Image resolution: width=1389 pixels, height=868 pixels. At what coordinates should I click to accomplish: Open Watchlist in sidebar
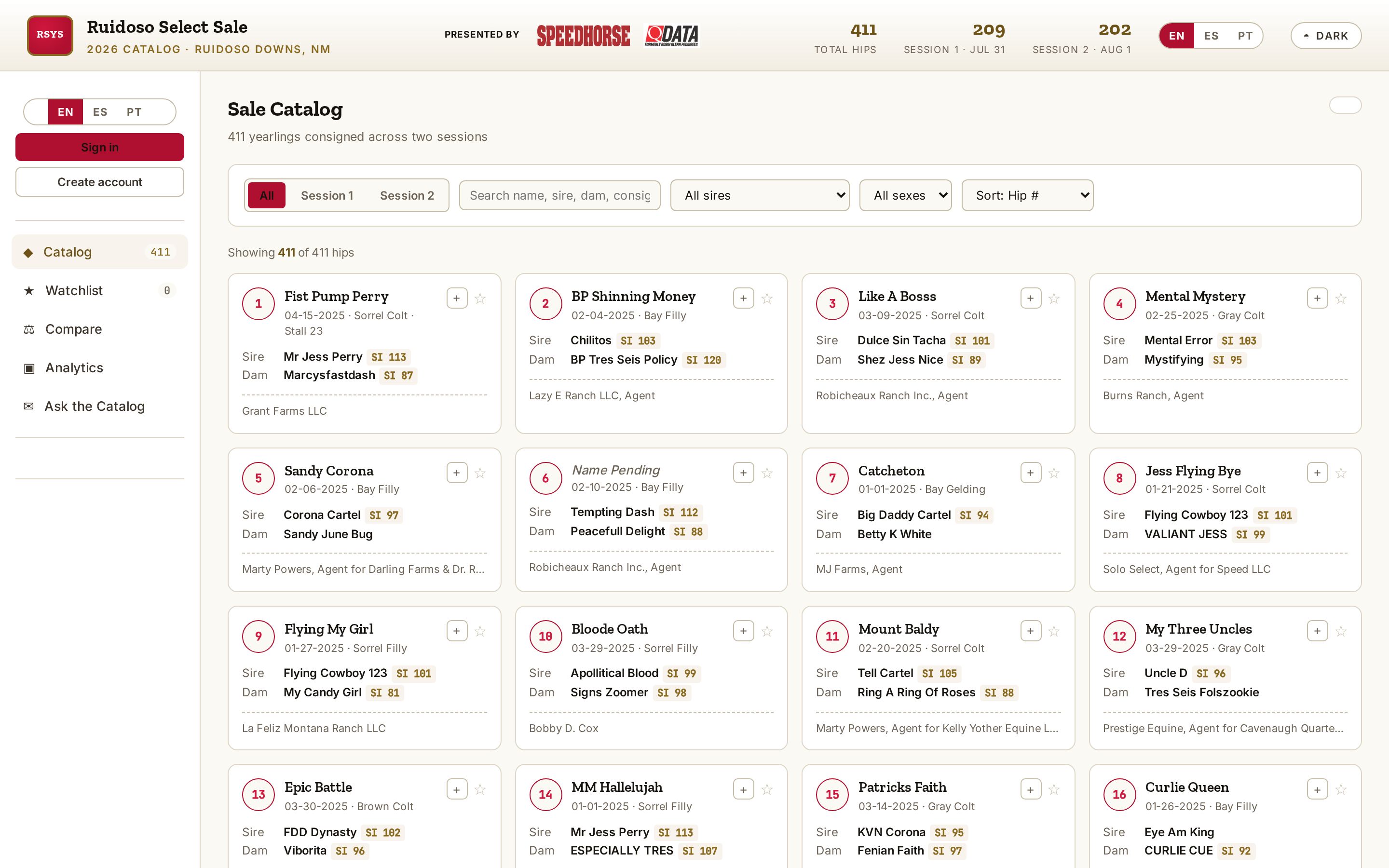click(x=100, y=290)
